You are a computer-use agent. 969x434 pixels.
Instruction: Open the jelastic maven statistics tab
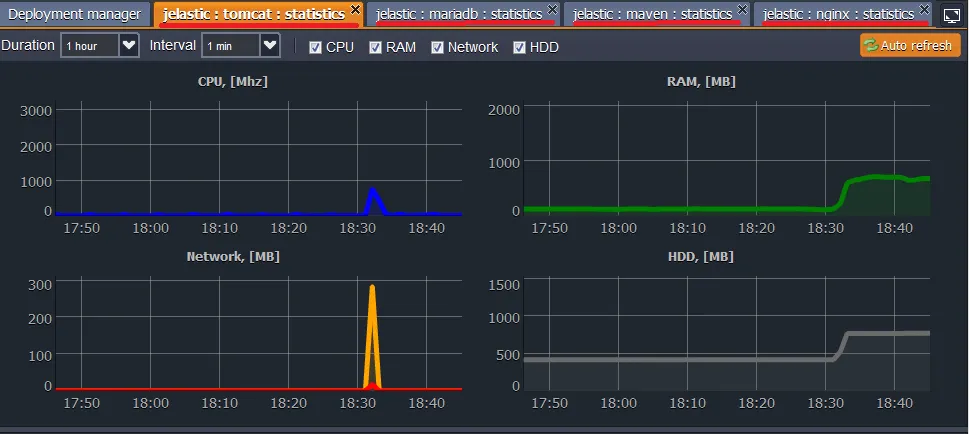(x=653, y=14)
